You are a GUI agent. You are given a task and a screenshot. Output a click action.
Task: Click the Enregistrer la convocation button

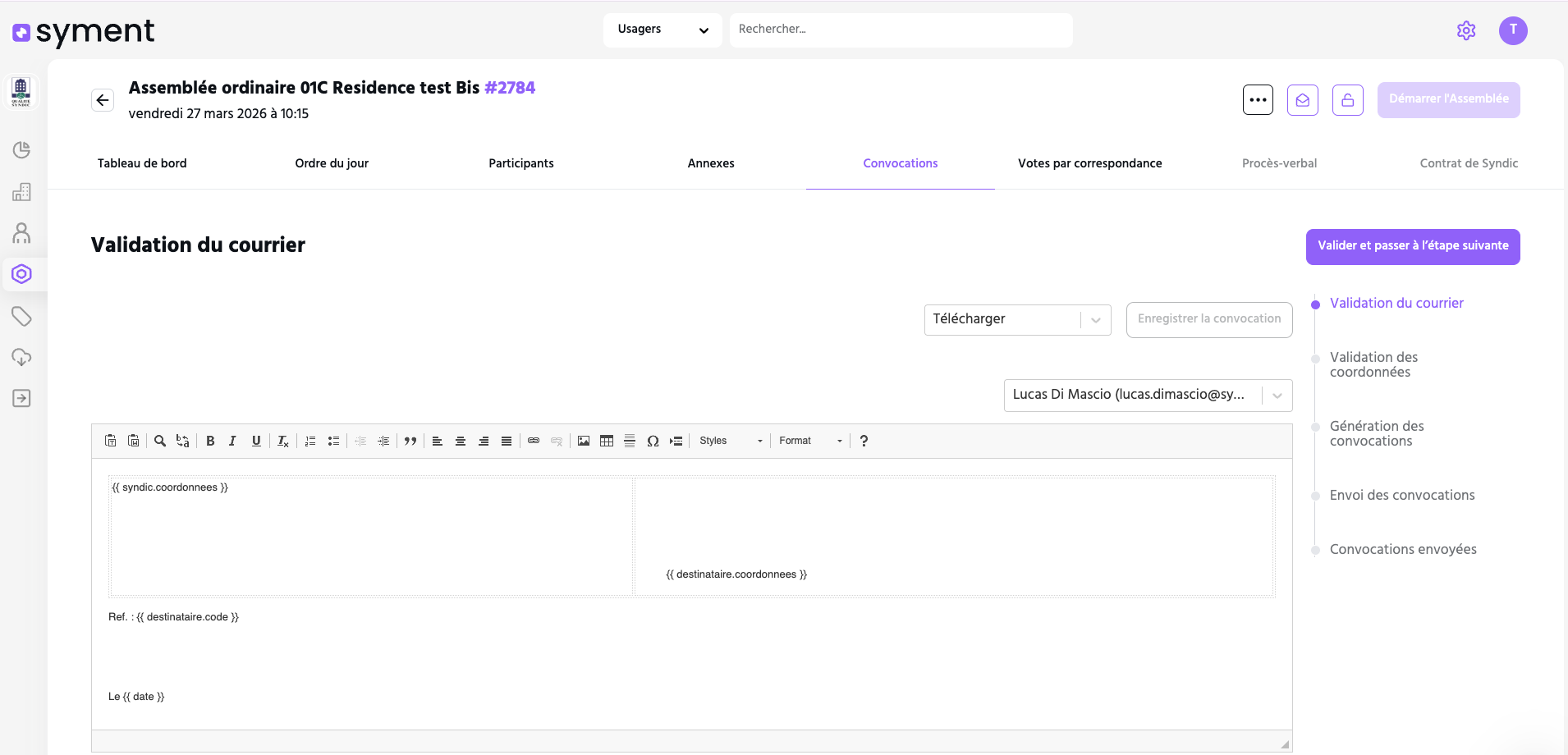[x=1208, y=319]
